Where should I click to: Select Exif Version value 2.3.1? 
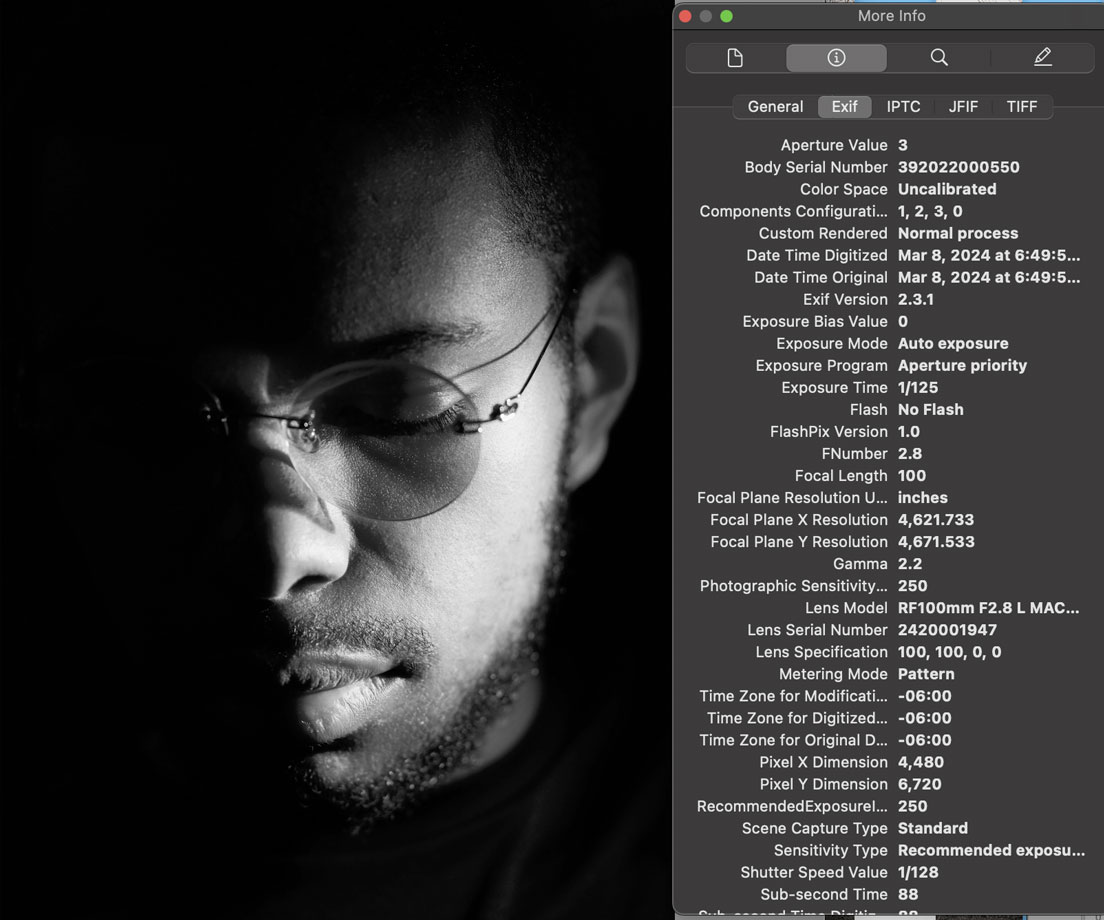(x=915, y=300)
